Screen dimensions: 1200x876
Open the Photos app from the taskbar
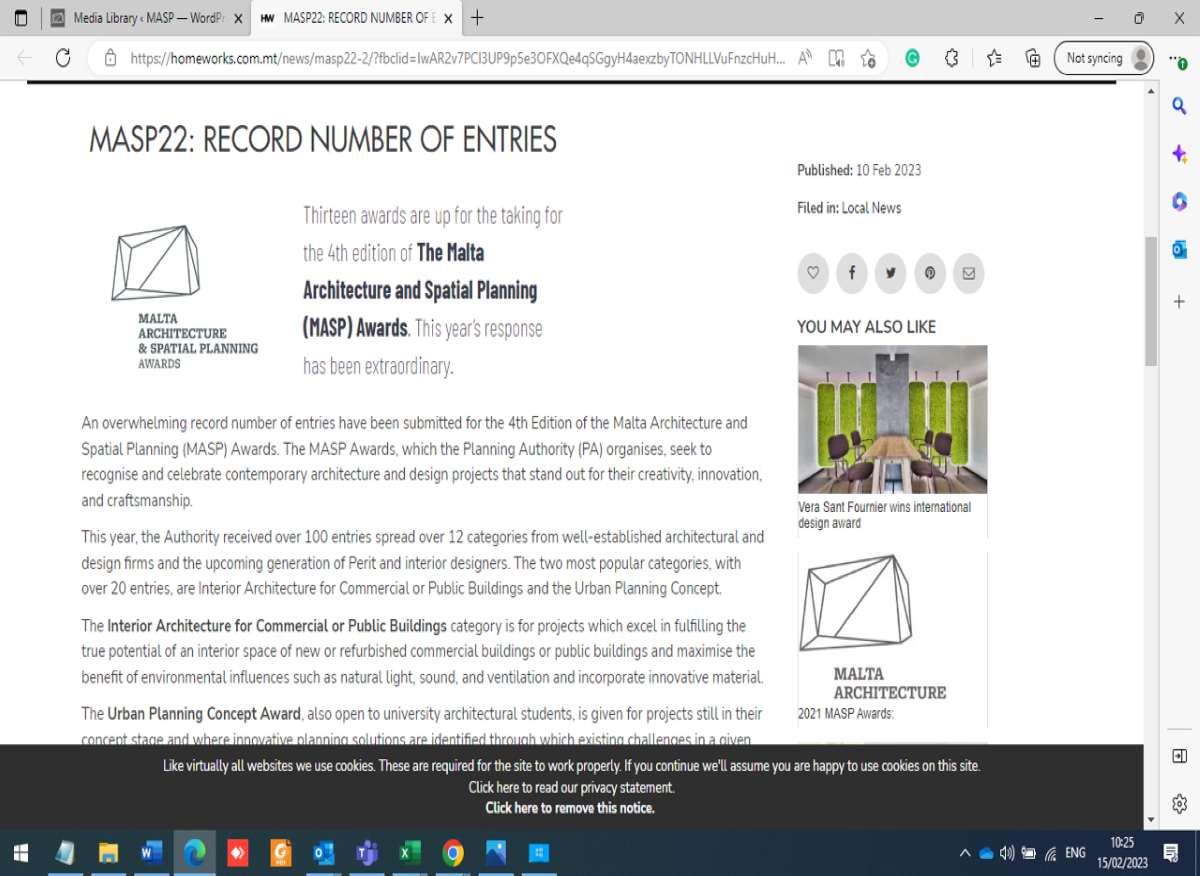click(x=495, y=853)
